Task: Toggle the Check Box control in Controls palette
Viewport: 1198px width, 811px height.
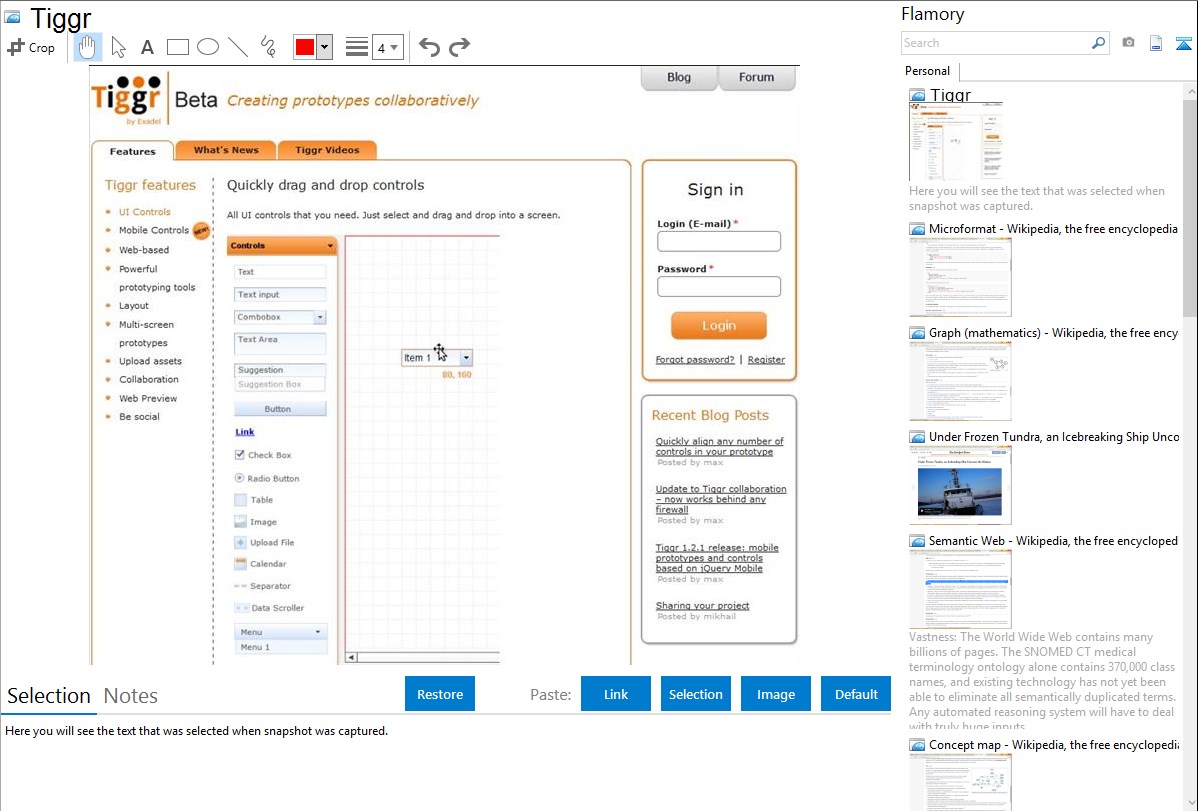Action: 240,455
